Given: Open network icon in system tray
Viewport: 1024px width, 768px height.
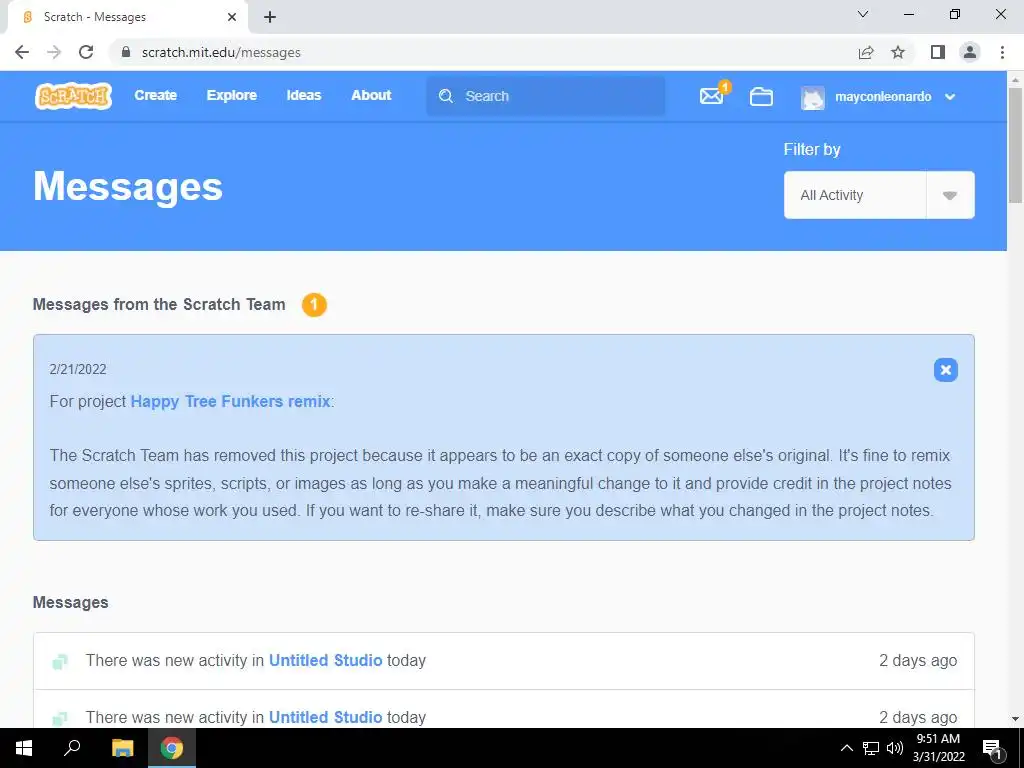Looking at the screenshot, I should [871, 748].
